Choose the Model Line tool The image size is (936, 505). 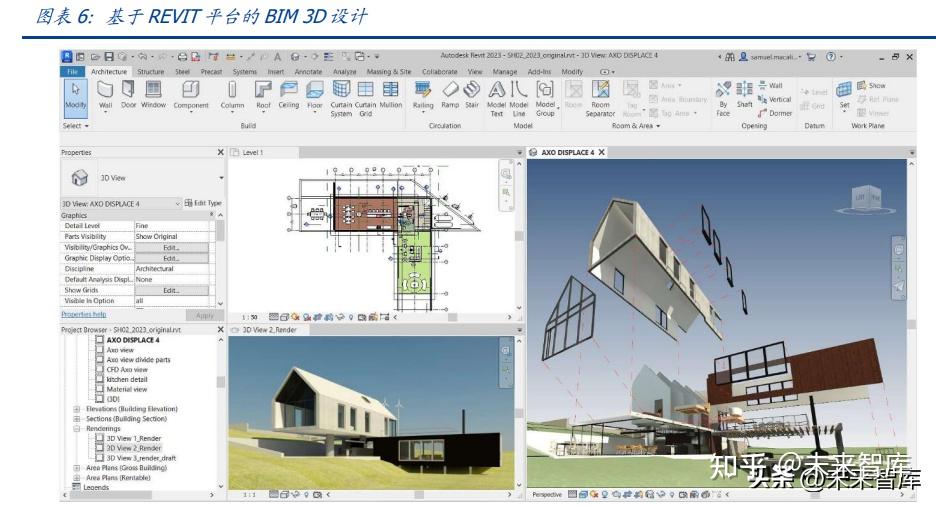pyautogui.click(x=519, y=98)
